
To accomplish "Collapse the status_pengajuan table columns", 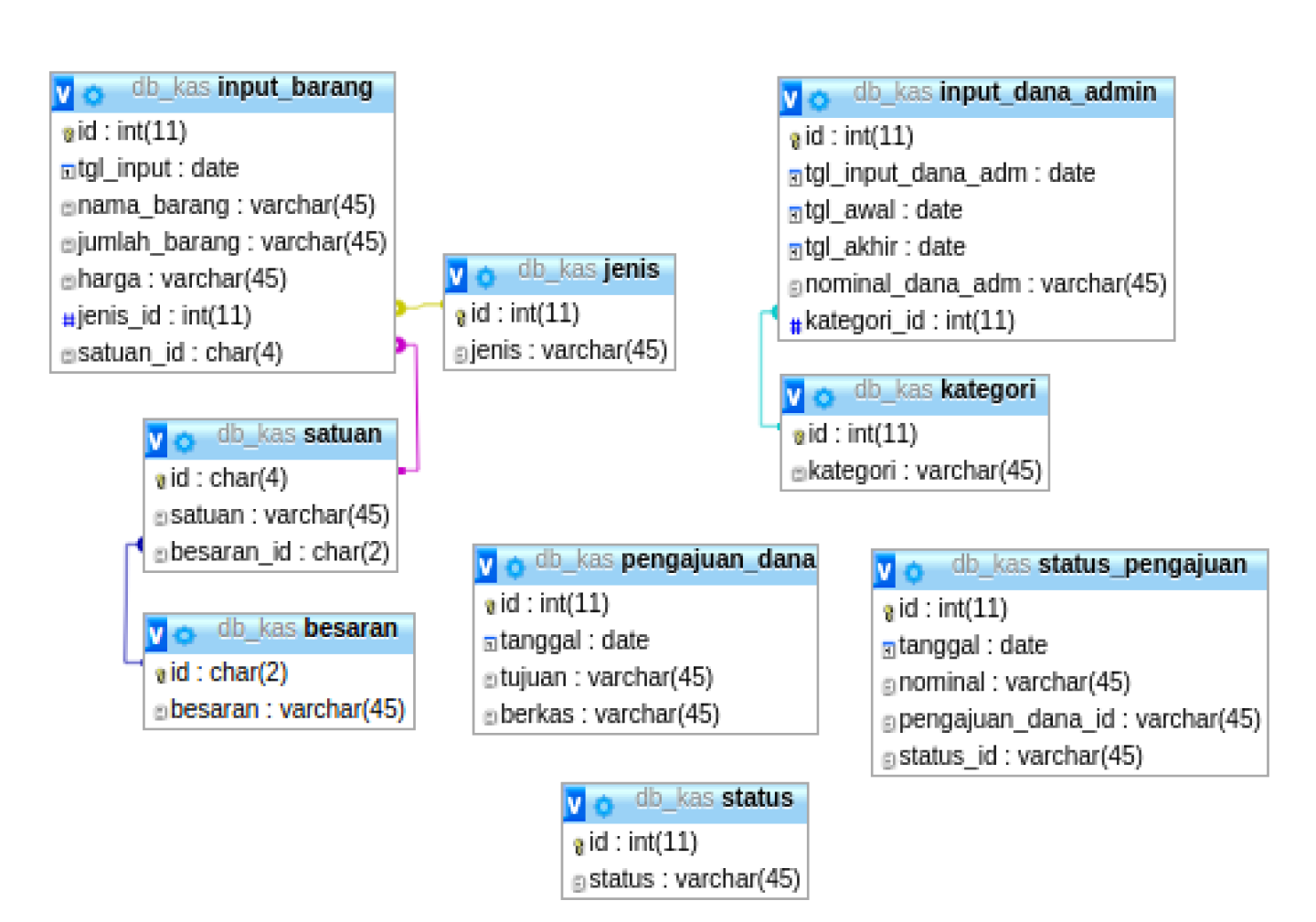I will click(x=884, y=572).
